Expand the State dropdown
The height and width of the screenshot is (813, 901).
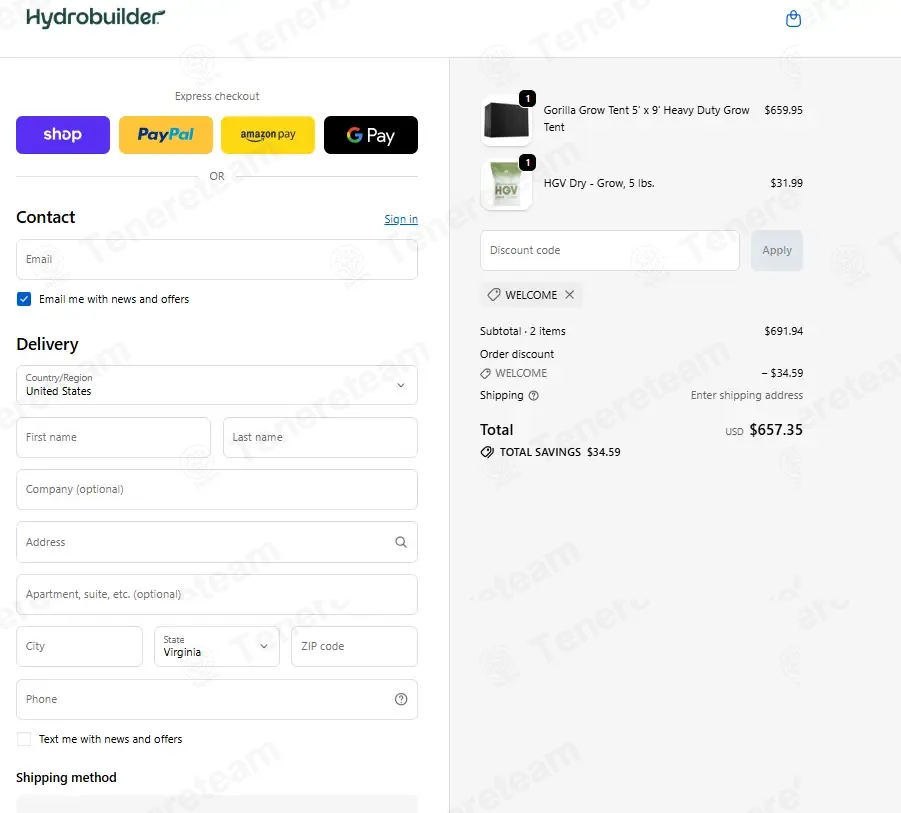[x=217, y=646]
